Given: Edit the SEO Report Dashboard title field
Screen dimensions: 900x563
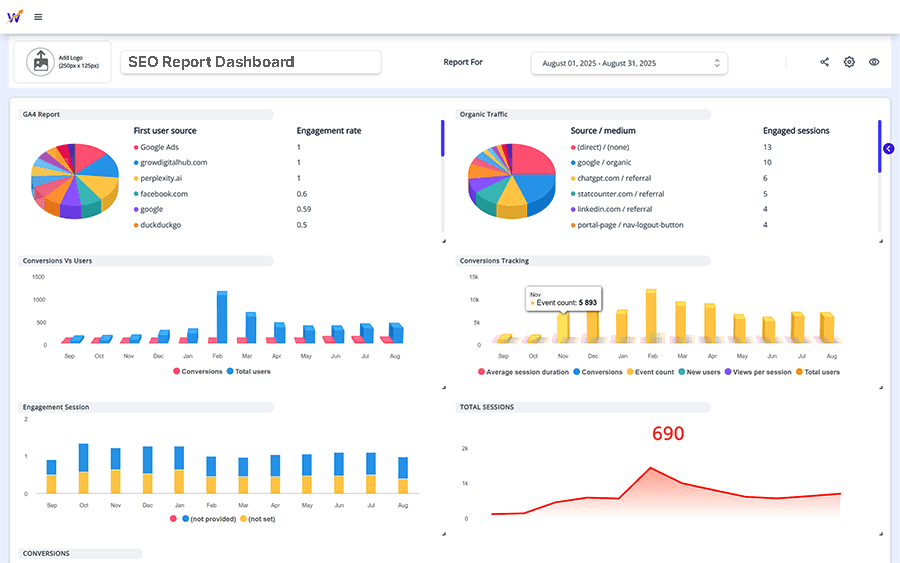Looking at the screenshot, I should 250,62.
